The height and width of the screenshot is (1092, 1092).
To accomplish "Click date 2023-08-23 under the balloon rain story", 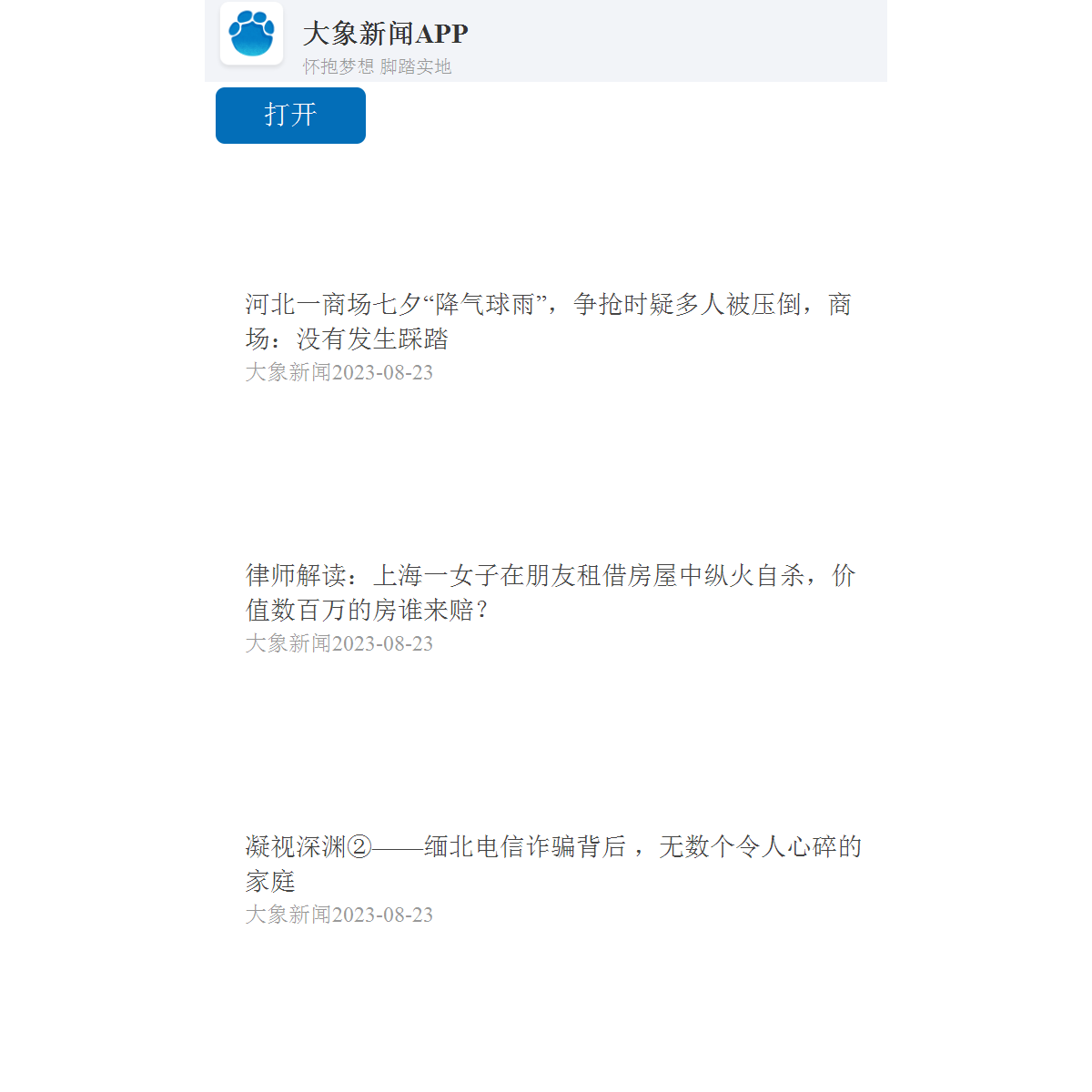I will point(382,372).
